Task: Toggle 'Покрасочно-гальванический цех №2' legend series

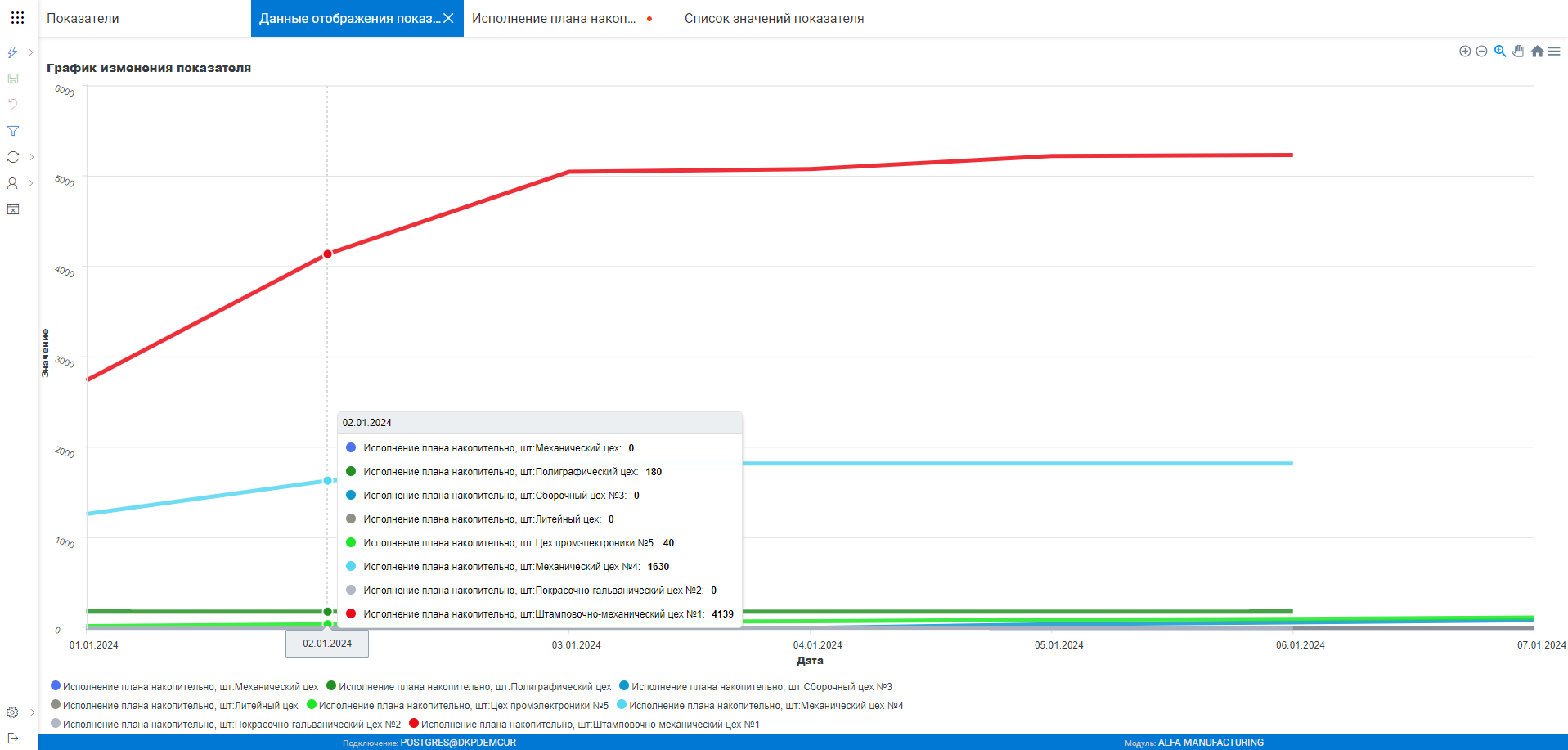Action: tap(226, 725)
